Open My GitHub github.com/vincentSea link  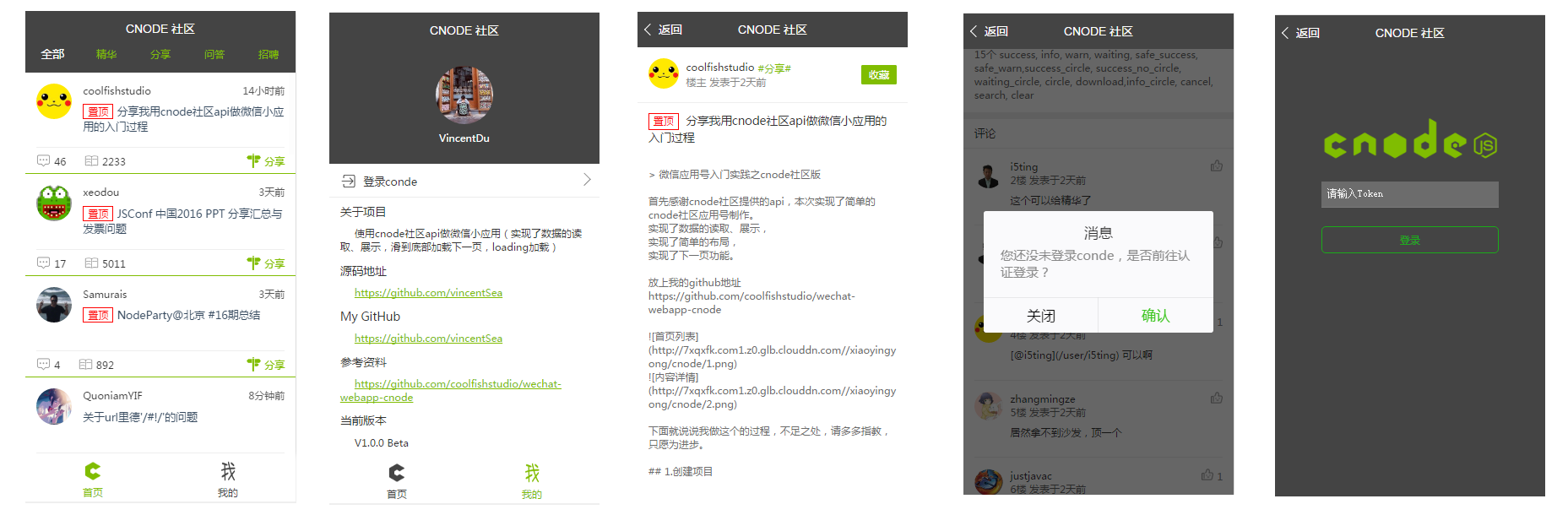click(428, 339)
